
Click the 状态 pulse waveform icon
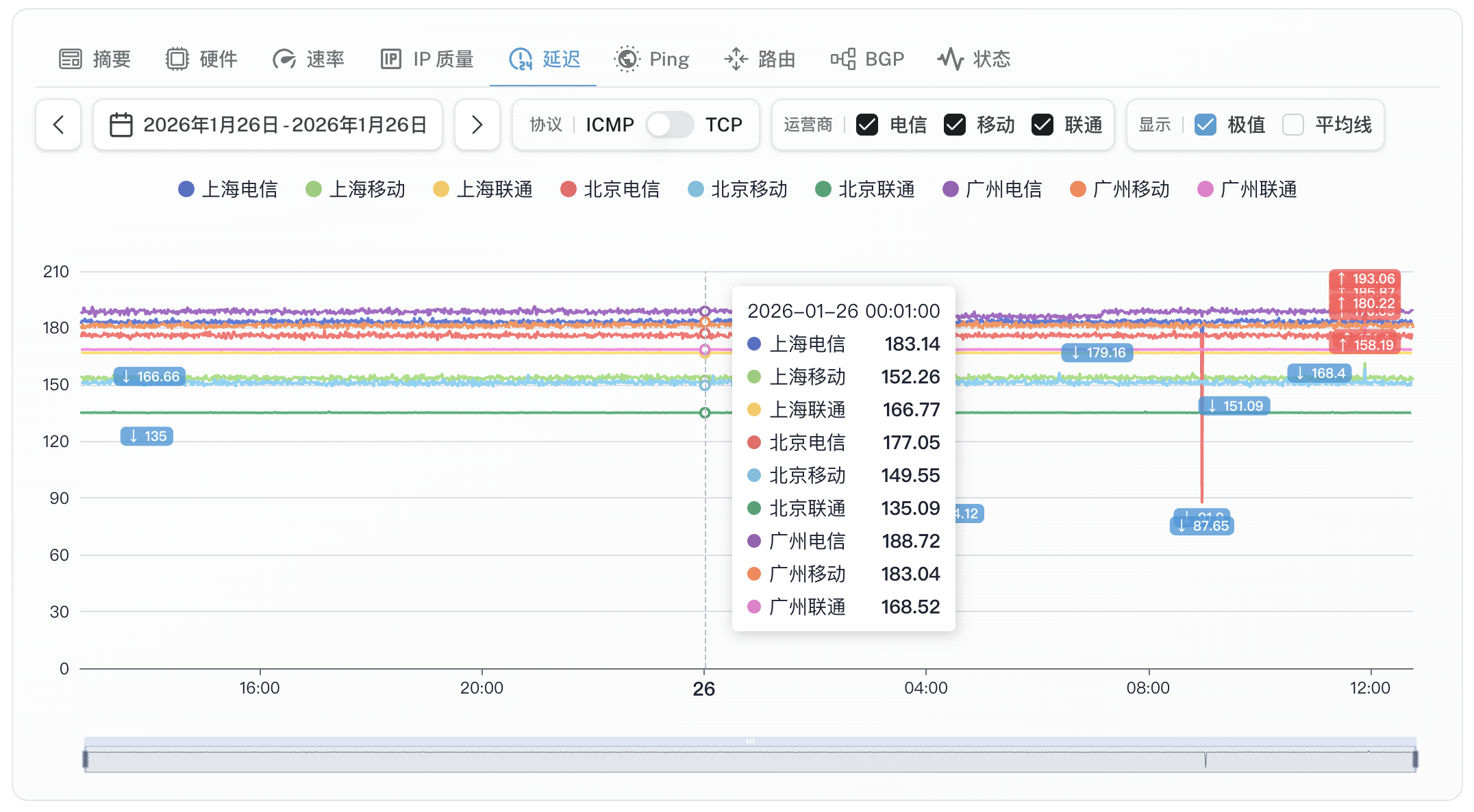(x=951, y=60)
